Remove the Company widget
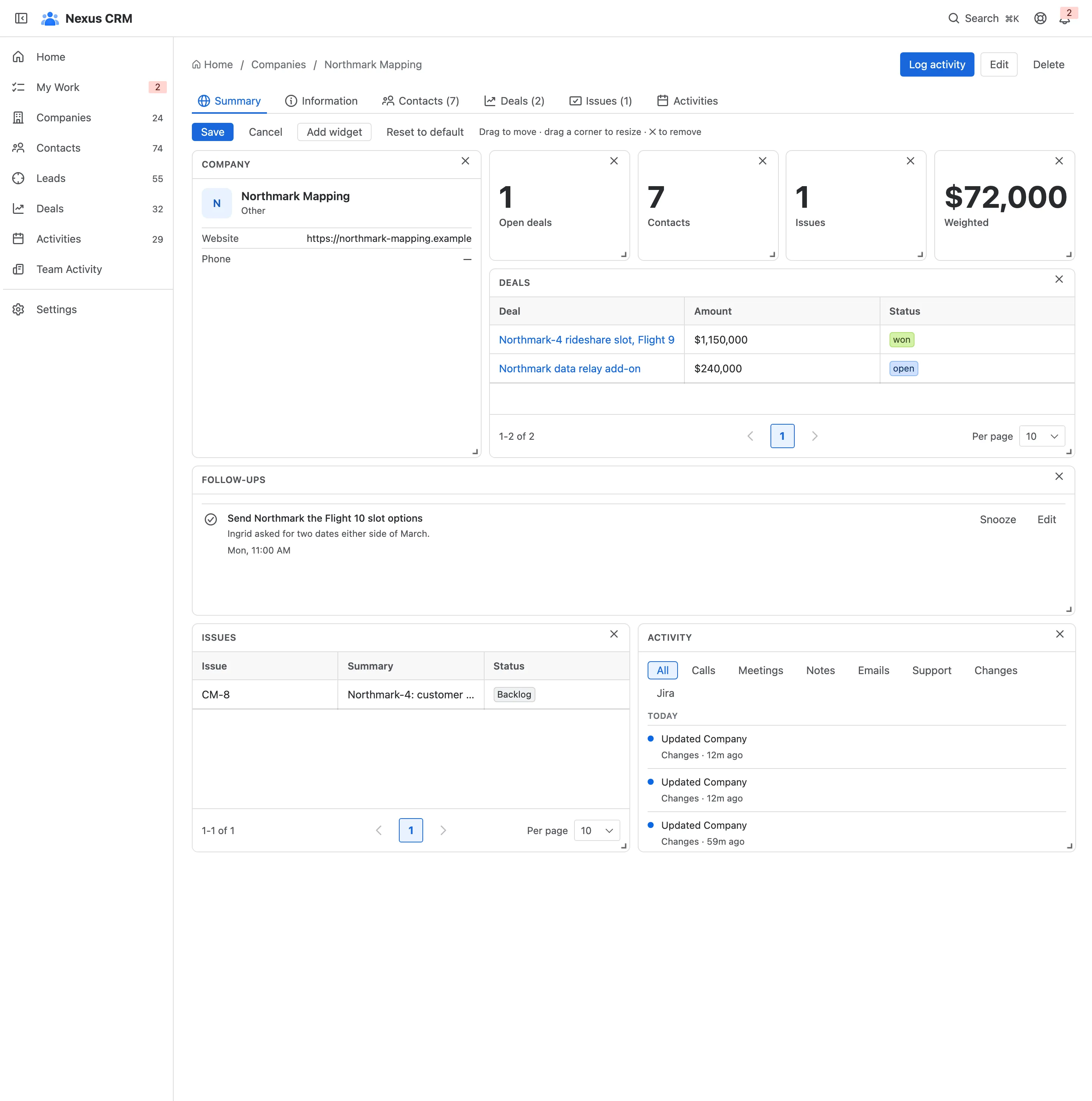This screenshot has width=1092, height=1101. point(465,161)
